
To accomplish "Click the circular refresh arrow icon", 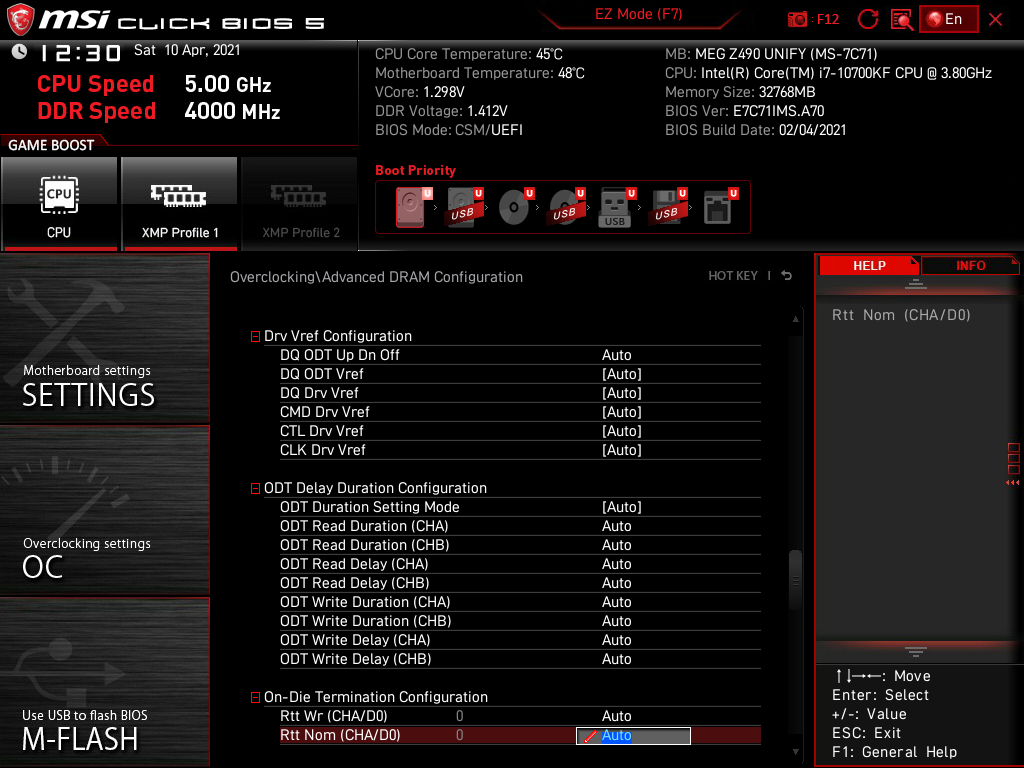I will 868,19.
